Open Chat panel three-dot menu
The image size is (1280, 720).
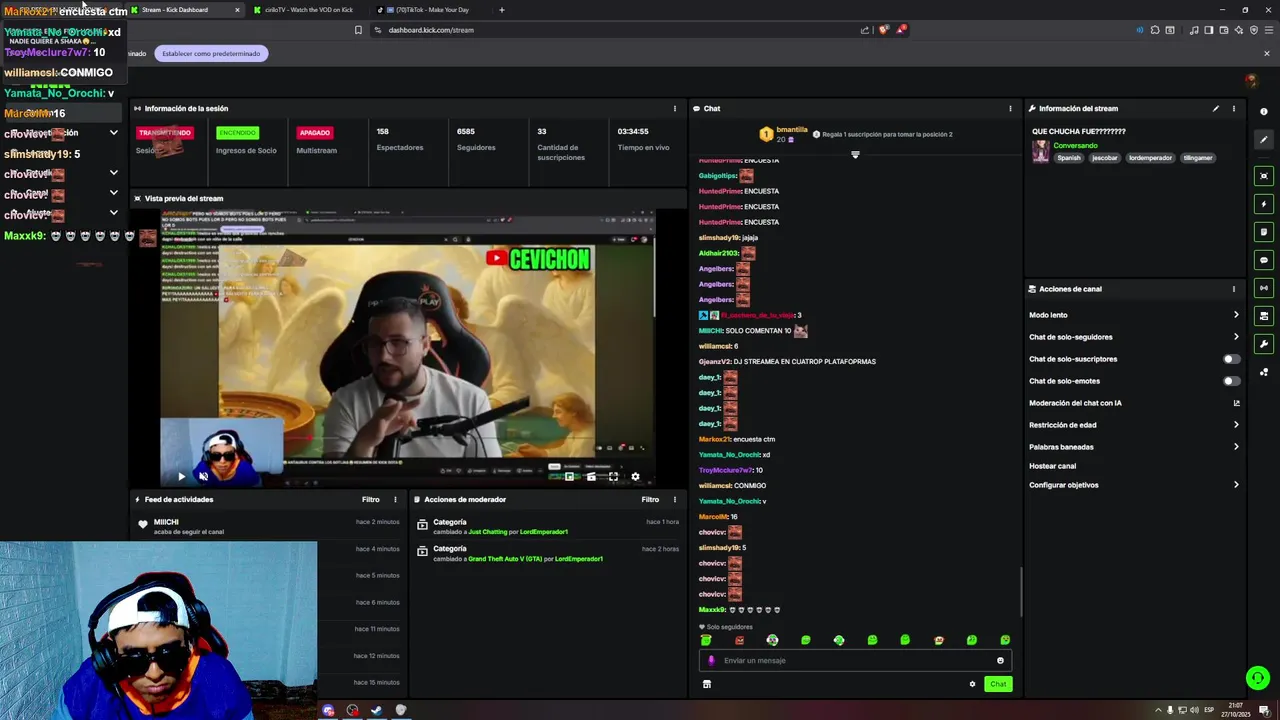click(1010, 108)
